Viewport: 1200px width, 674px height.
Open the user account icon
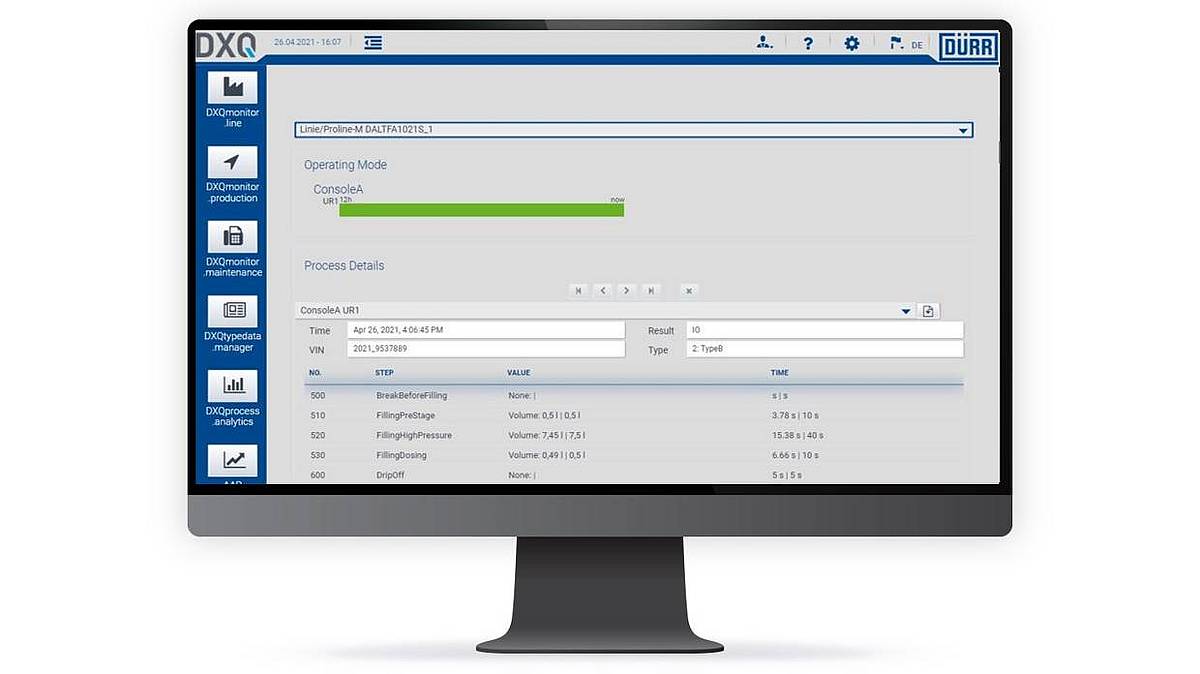pos(765,43)
